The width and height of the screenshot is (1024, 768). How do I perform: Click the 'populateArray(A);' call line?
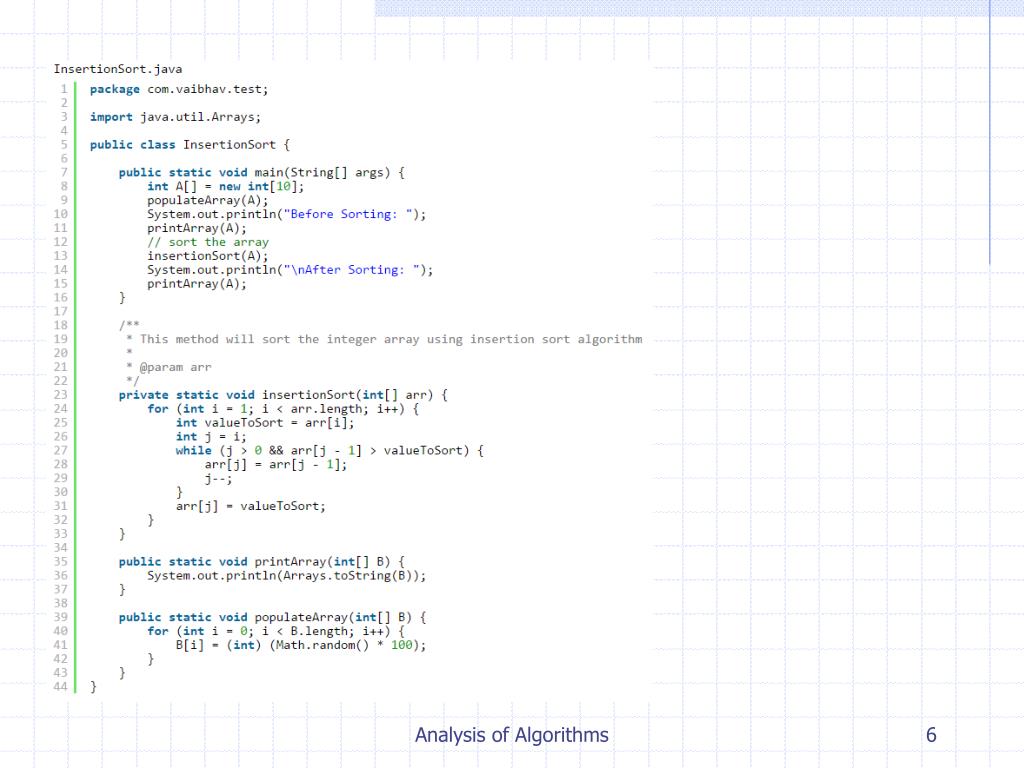coord(208,200)
